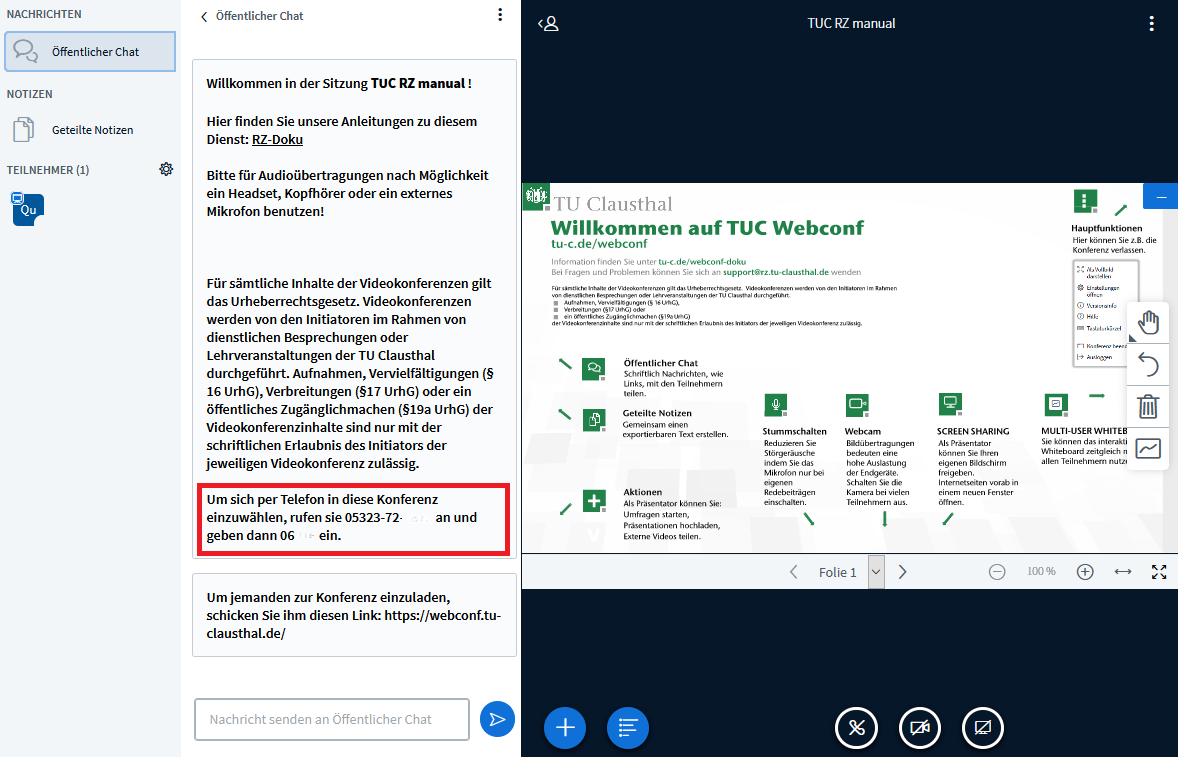Send chat message with arrow button
Viewport: 1178px width, 757px height.
[x=497, y=719]
